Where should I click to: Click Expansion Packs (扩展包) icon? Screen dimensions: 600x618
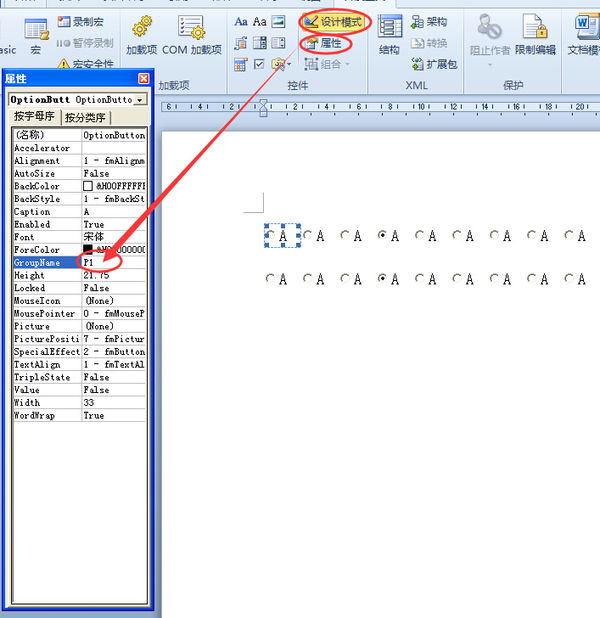(417, 64)
